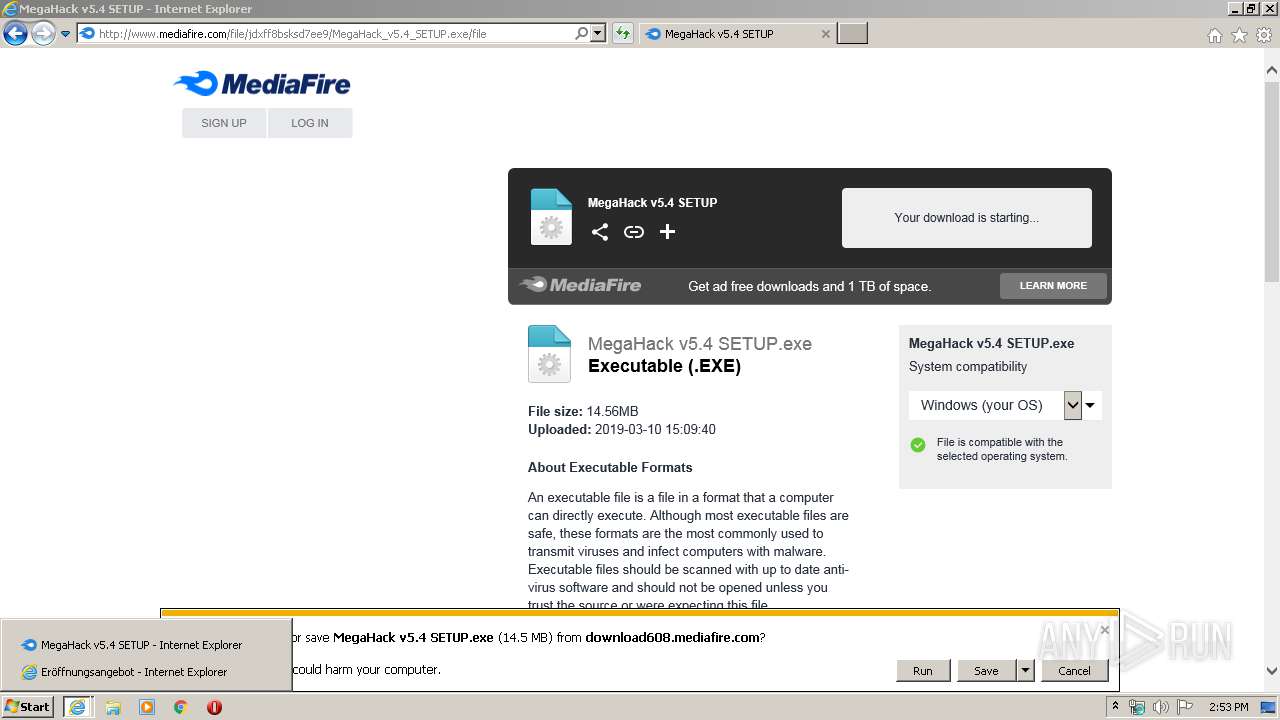Click the 'File size: 14.56MB' text
Image resolution: width=1280 pixels, height=720 pixels.
(x=583, y=411)
